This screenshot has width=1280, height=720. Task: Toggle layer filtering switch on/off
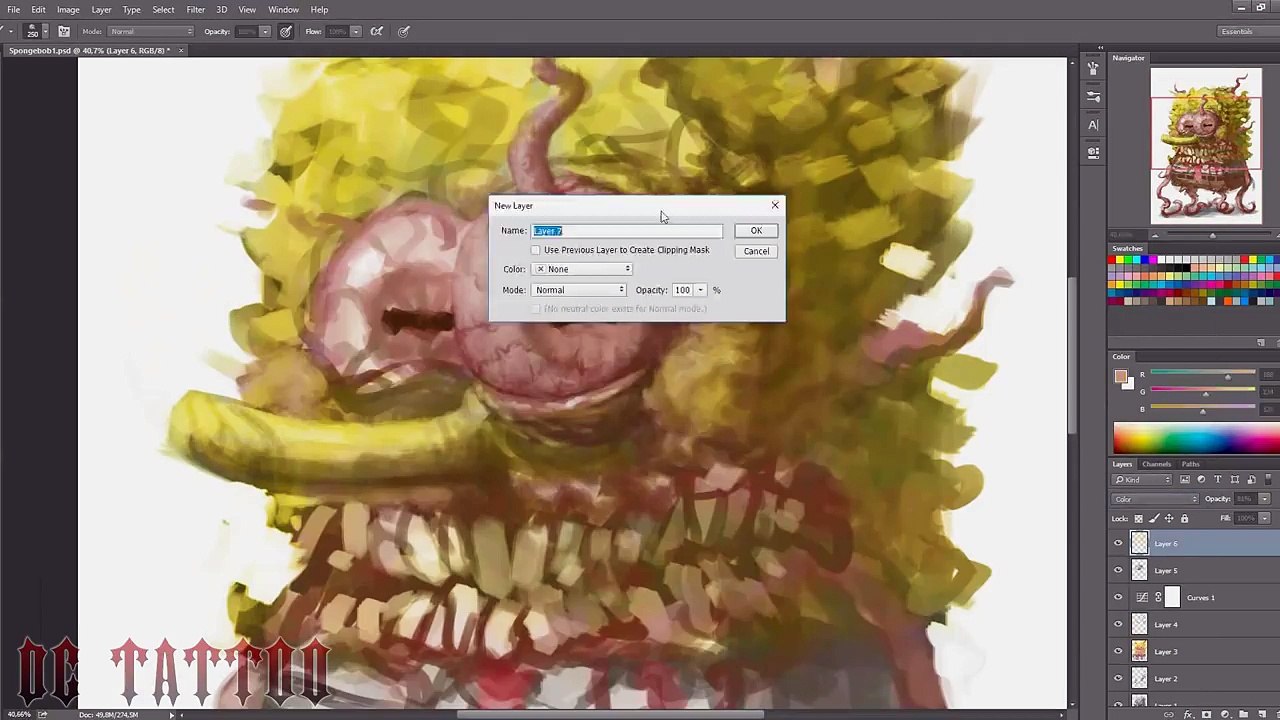1269,480
